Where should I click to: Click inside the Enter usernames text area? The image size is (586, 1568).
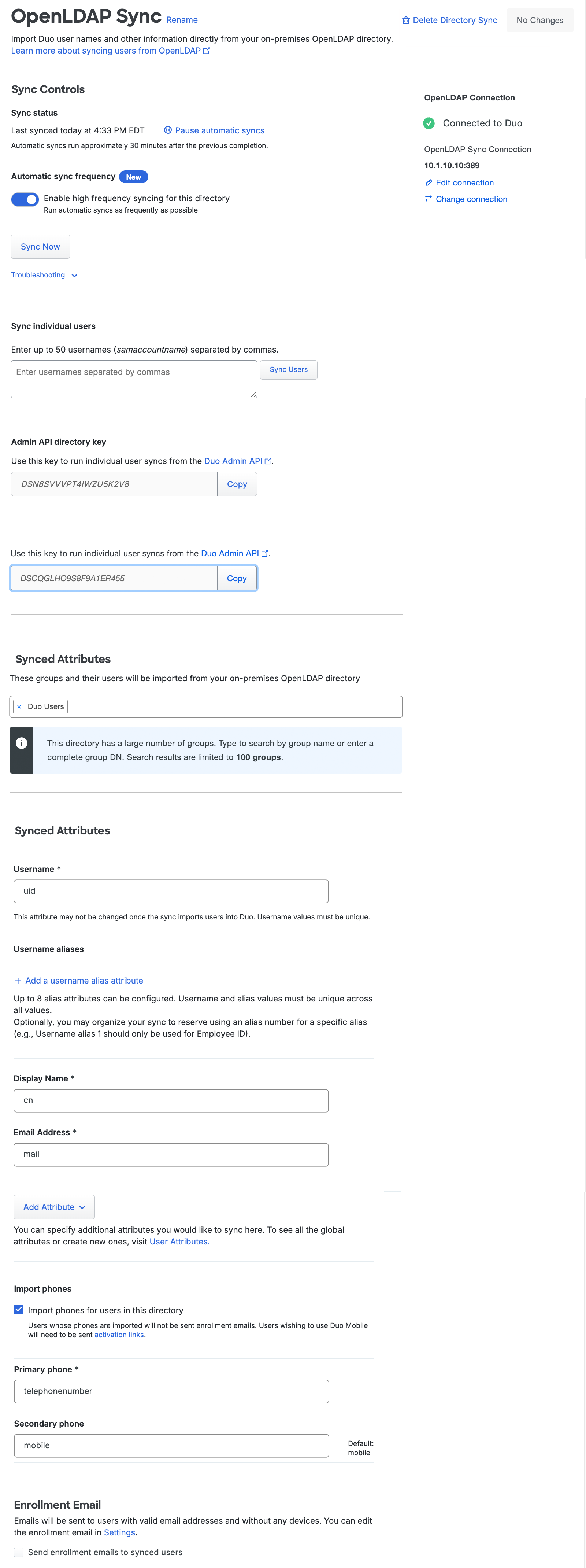point(133,379)
